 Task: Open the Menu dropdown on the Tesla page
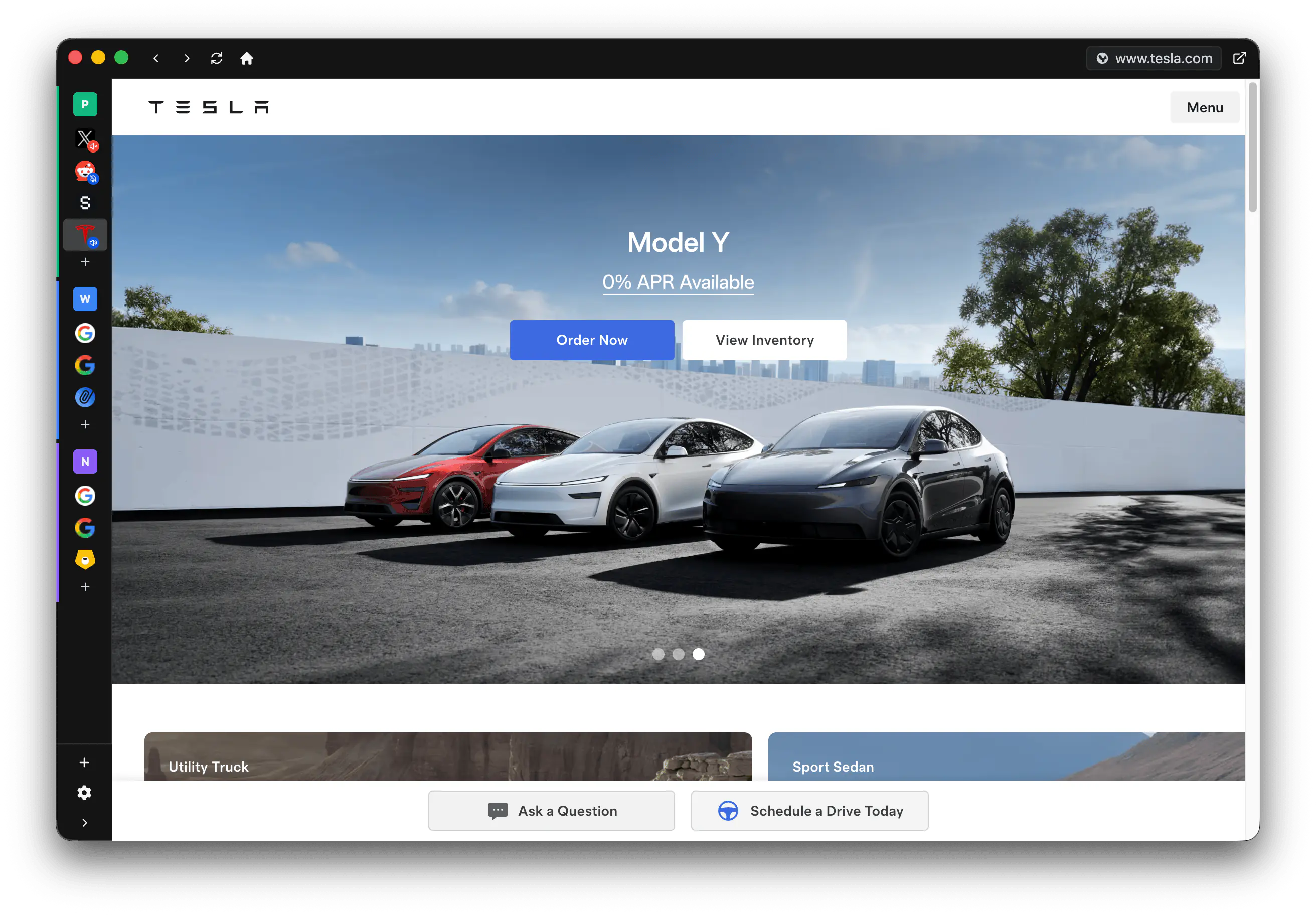[1204, 107]
